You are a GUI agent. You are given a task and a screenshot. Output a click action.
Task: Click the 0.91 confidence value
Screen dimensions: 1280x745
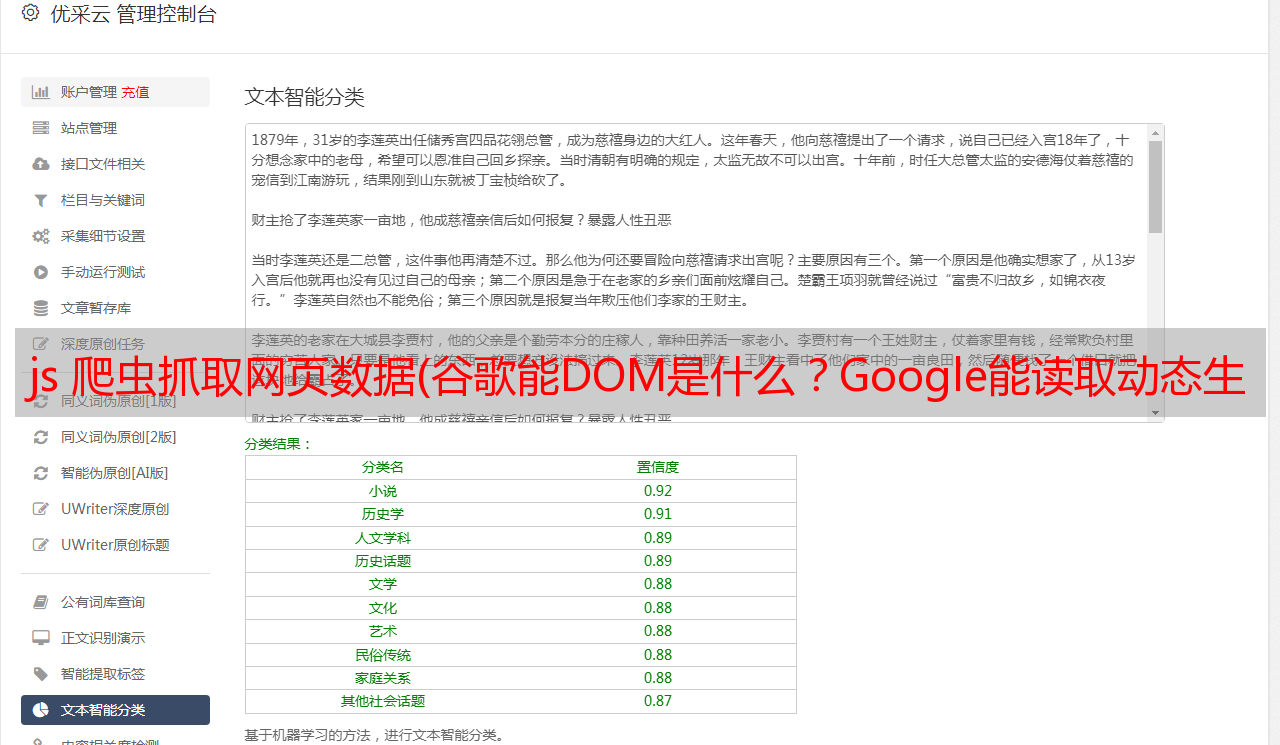pyautogui.click(x=658, y=514)
